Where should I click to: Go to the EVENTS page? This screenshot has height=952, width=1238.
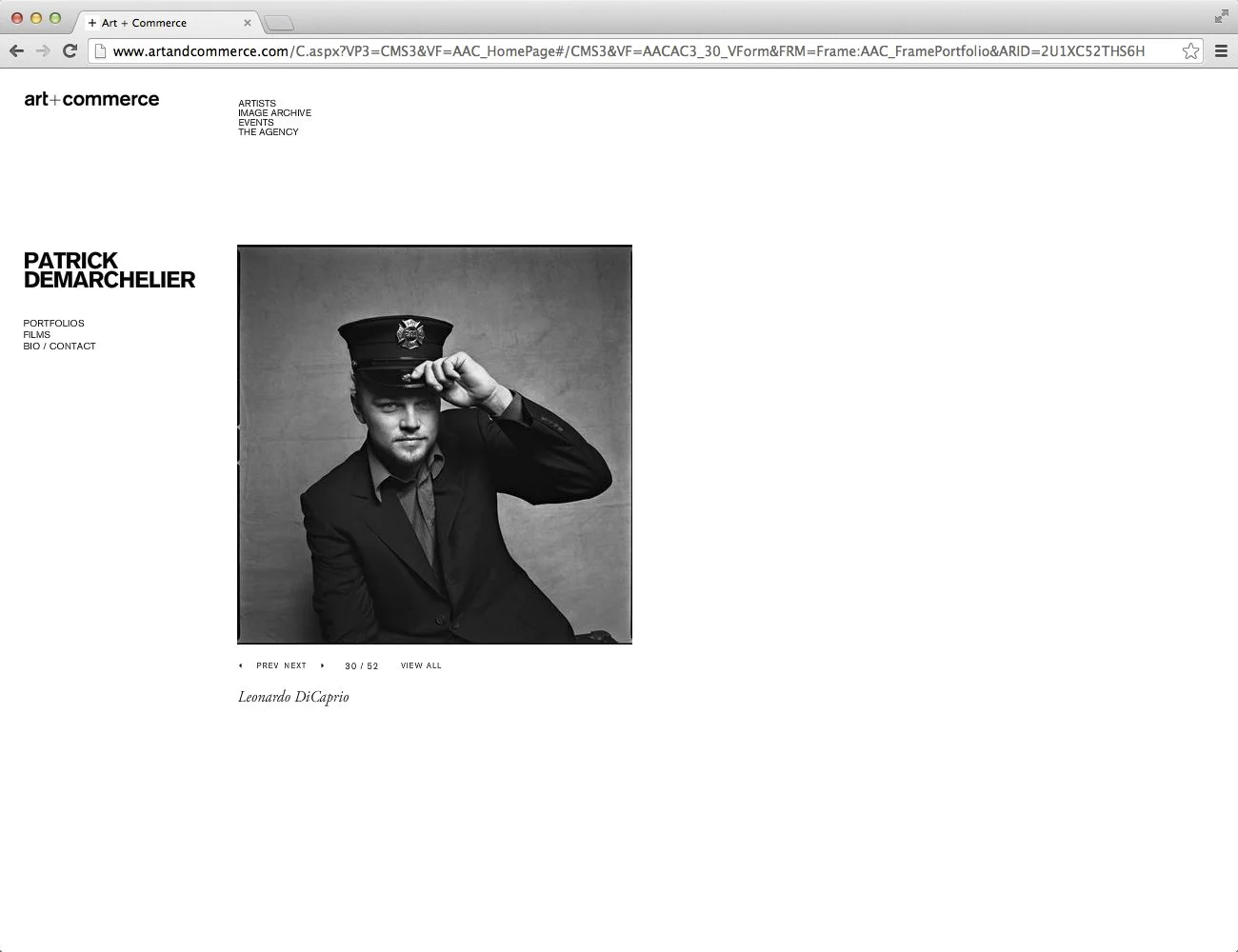pyautogui.click(x=256, y=123)
